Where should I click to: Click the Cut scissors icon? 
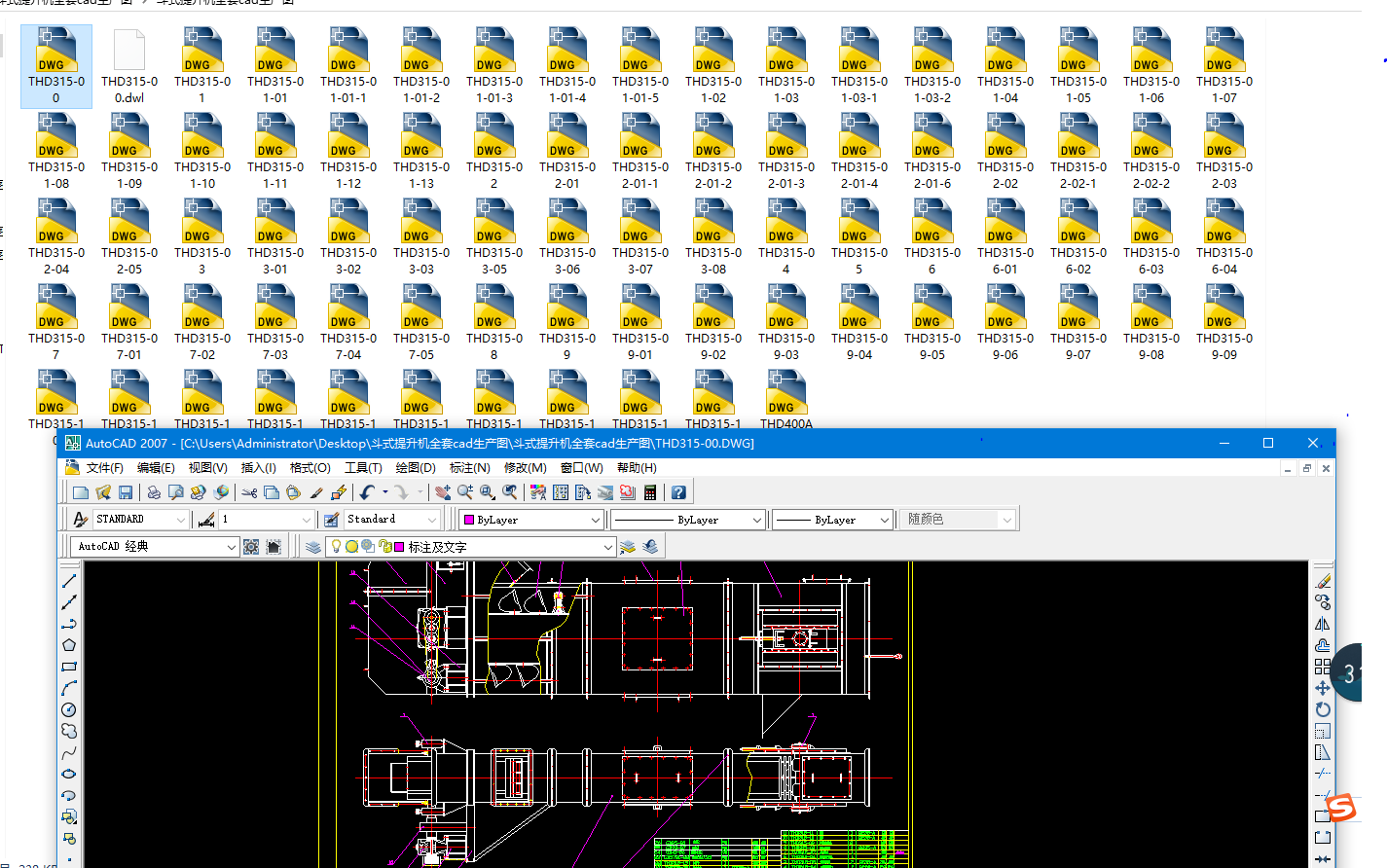pyautogui.click(x=249, y=492)
